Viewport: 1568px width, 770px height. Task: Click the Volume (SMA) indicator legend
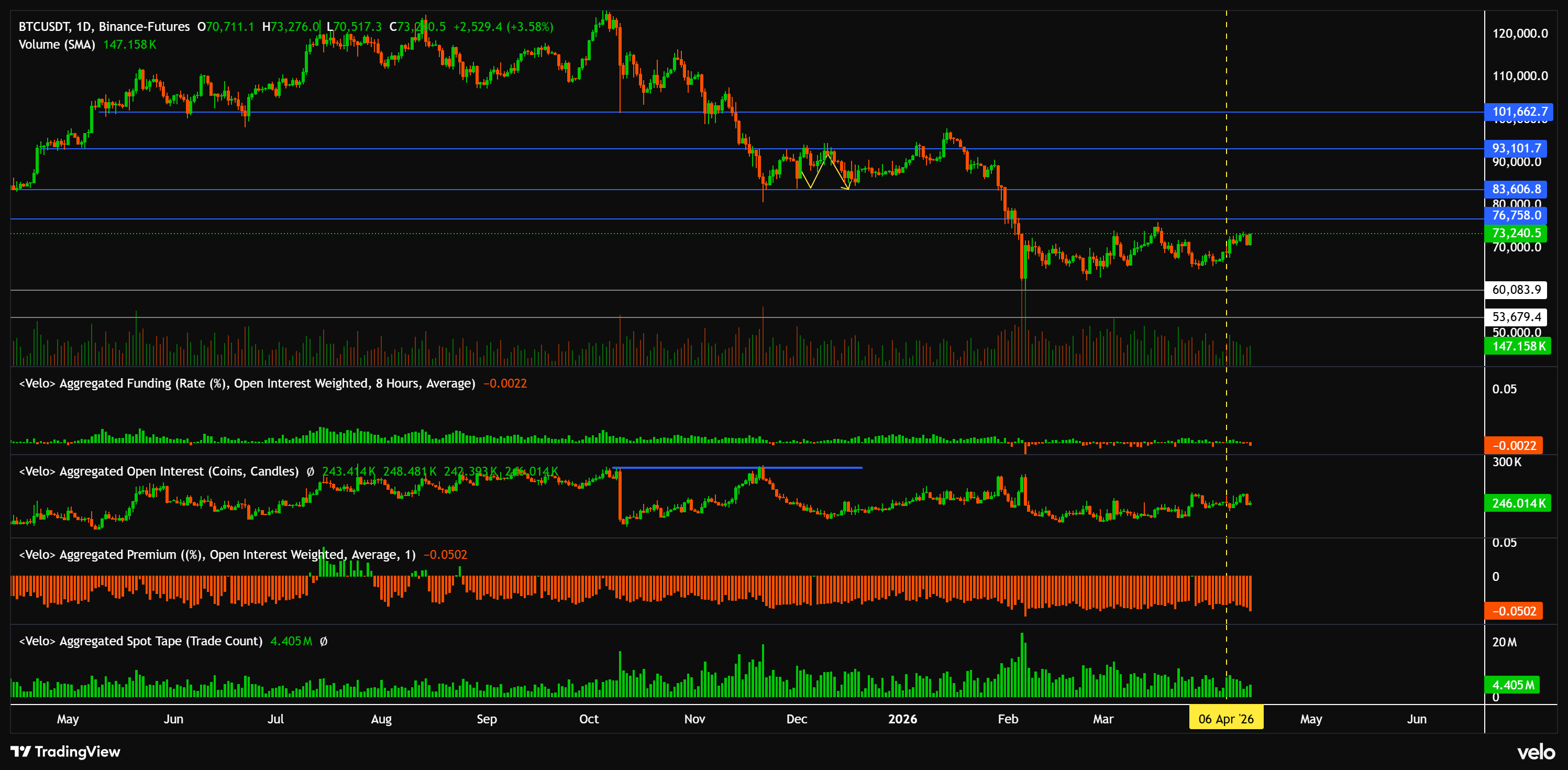tap(57, 45)
